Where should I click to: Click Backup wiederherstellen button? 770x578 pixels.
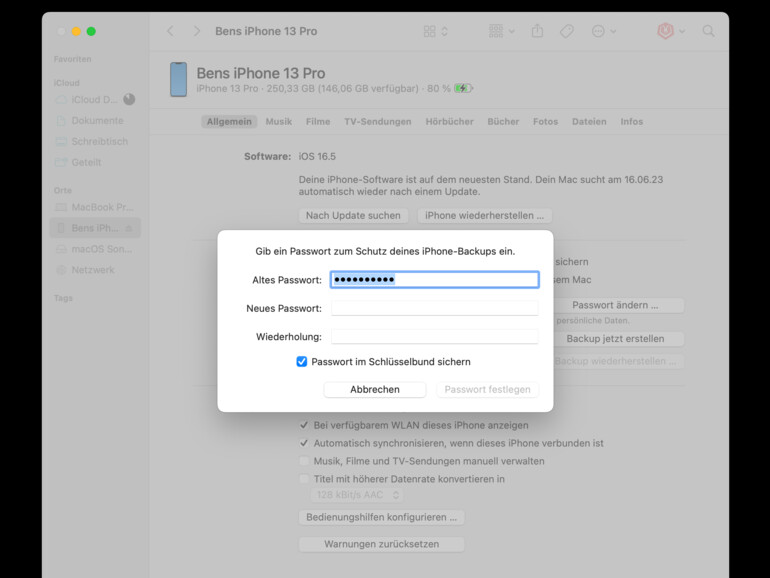point(618,361)
